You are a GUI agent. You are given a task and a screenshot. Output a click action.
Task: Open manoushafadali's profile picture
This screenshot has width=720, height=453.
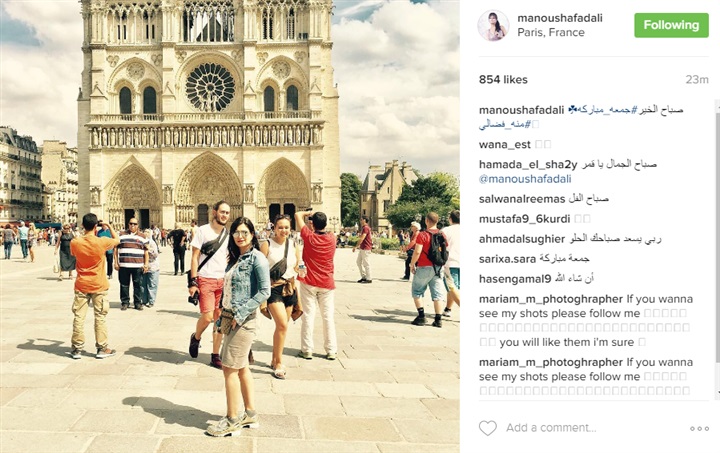click(493, 25)
